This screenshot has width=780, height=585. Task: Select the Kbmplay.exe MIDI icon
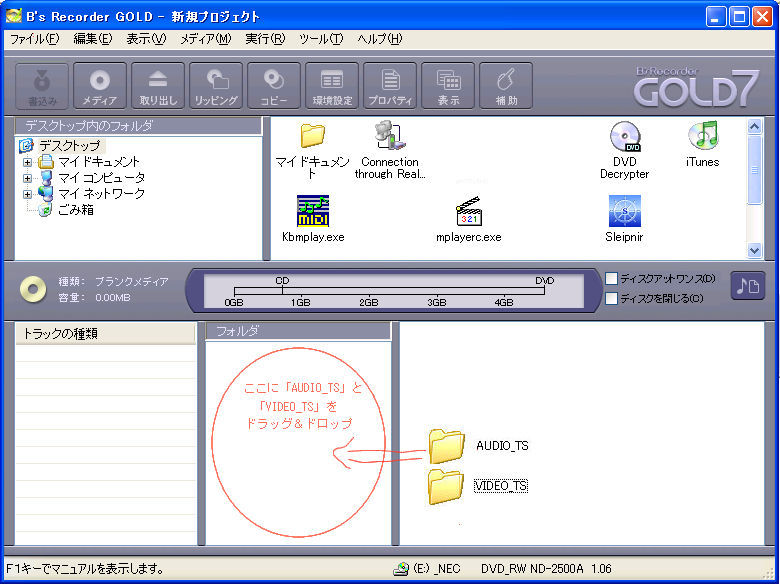pyautogui.click(x=313, y=211)
